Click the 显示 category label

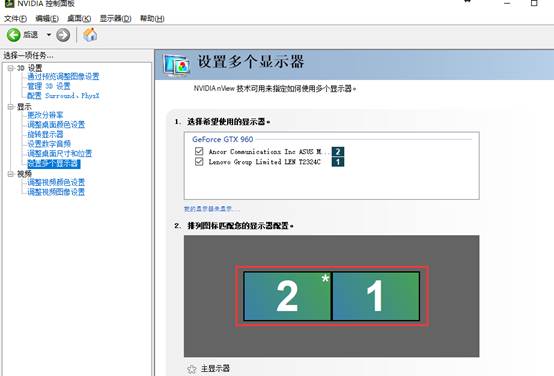[x=24, y=106]
